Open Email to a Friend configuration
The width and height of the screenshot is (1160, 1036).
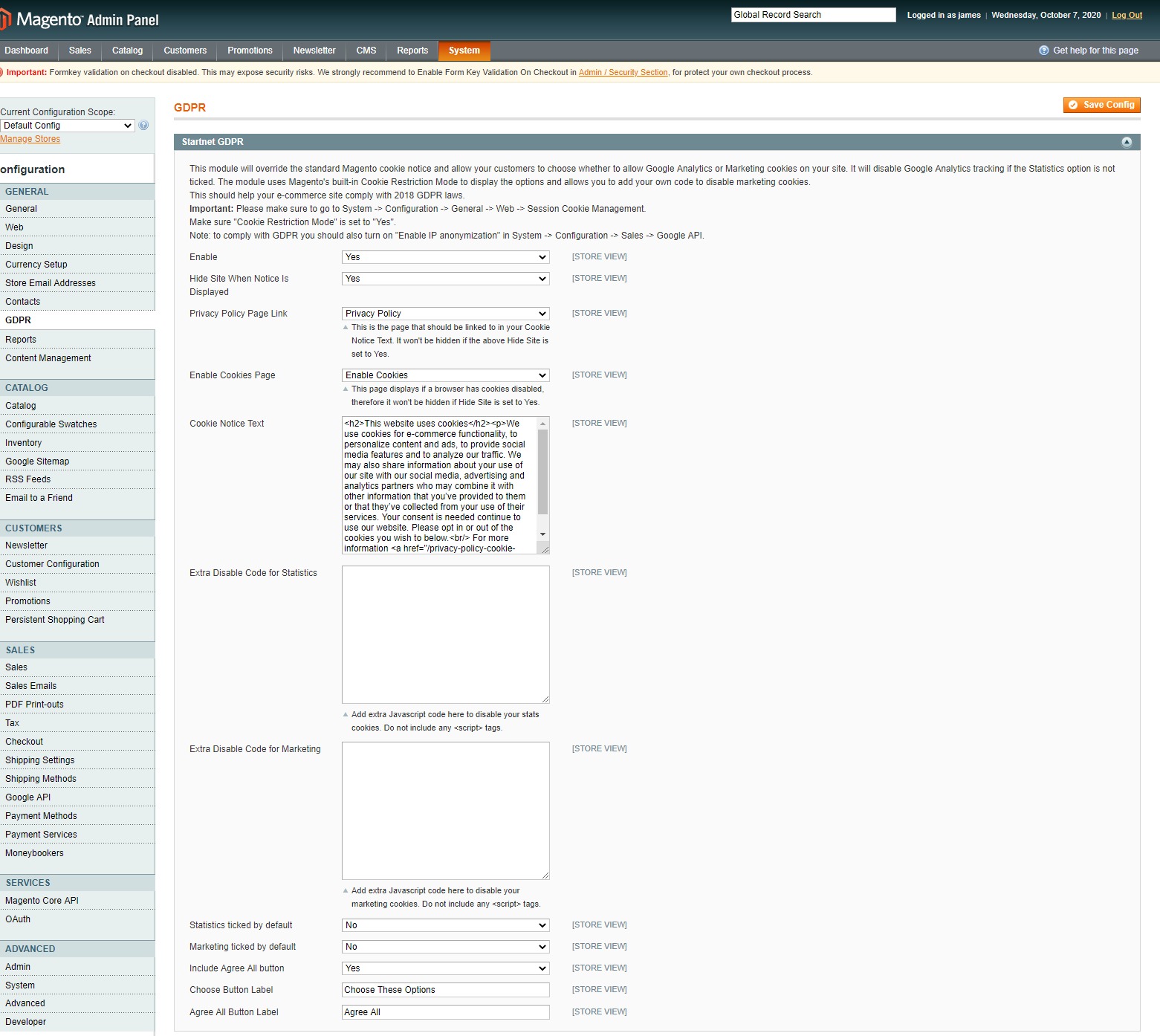(x=77, y=498)
